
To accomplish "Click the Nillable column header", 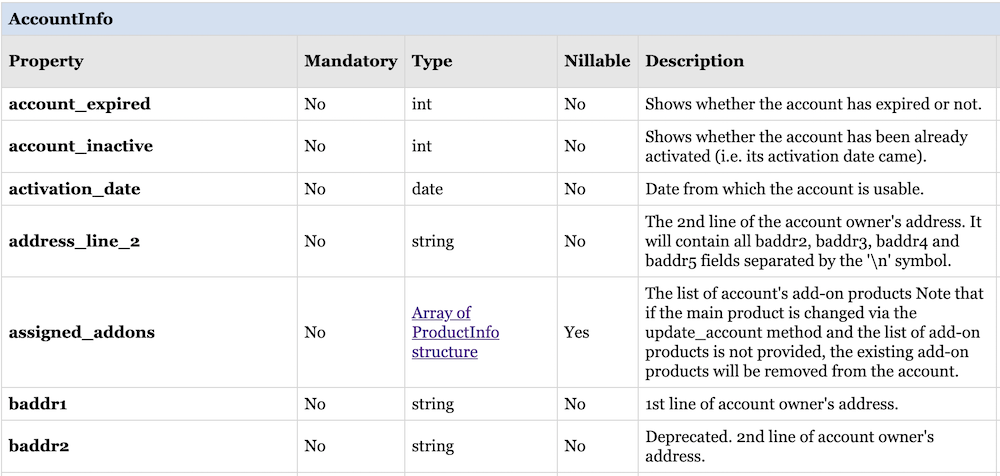I will [x=597, y=61].
